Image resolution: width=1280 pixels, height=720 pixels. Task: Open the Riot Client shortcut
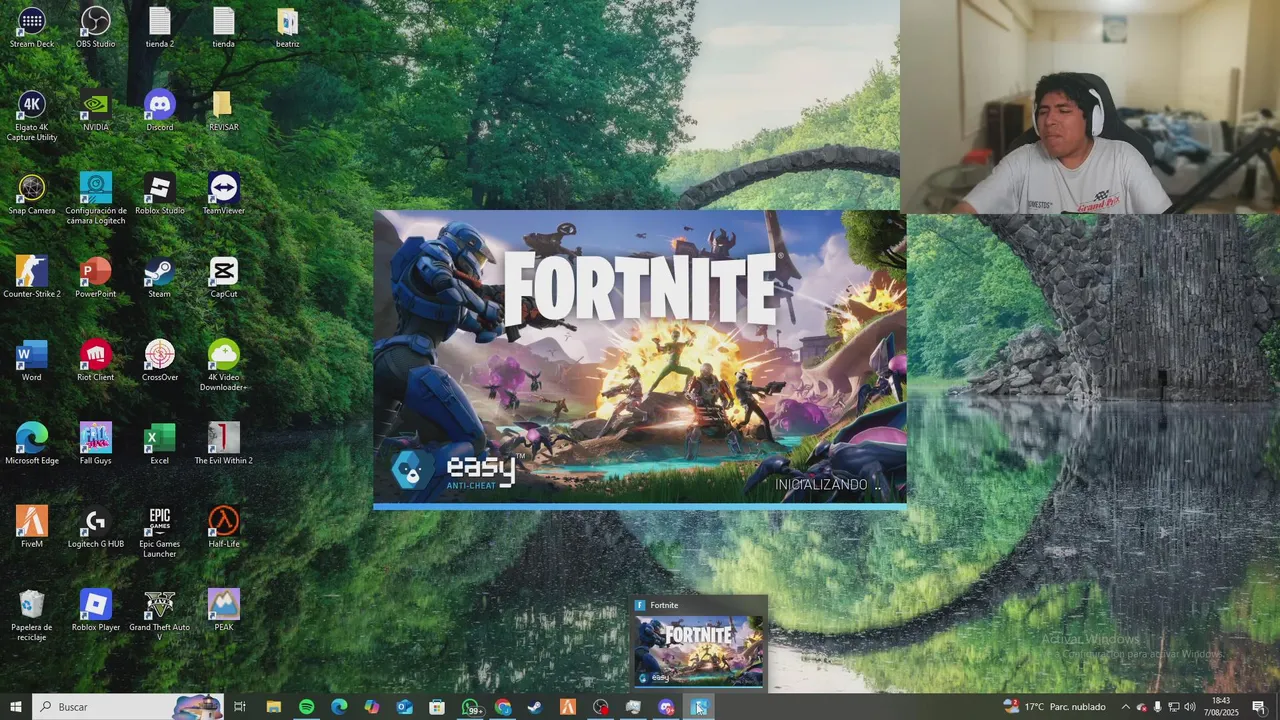[x=96, y=361]
